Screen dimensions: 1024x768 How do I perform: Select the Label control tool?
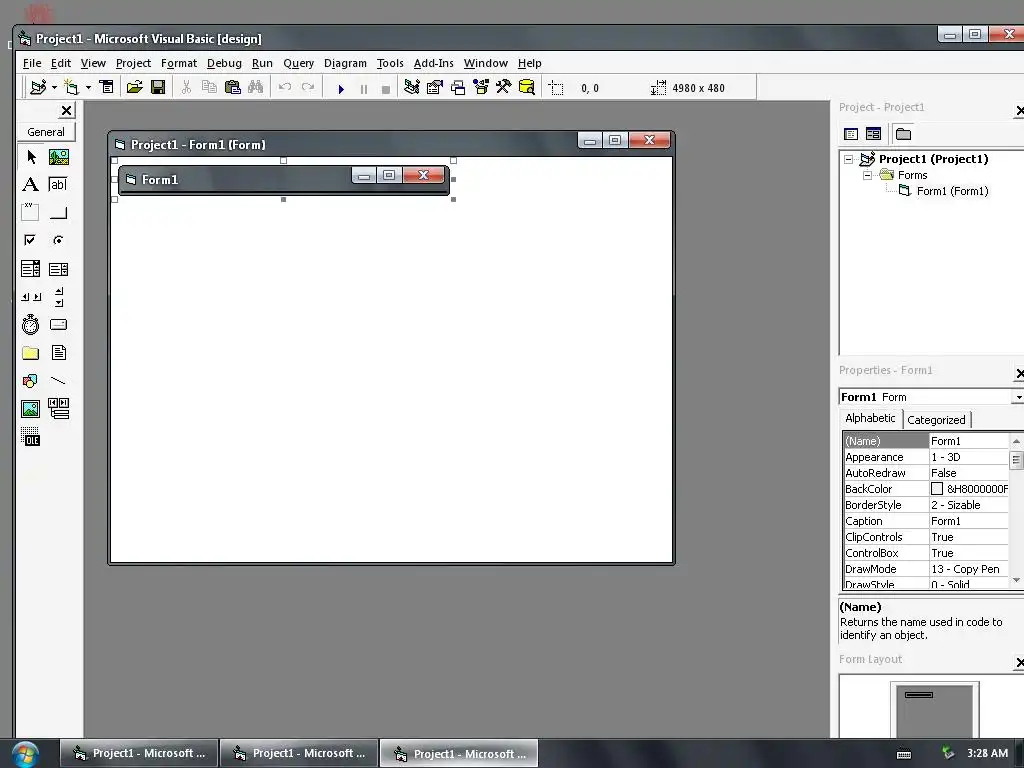(x=31, y=185)
